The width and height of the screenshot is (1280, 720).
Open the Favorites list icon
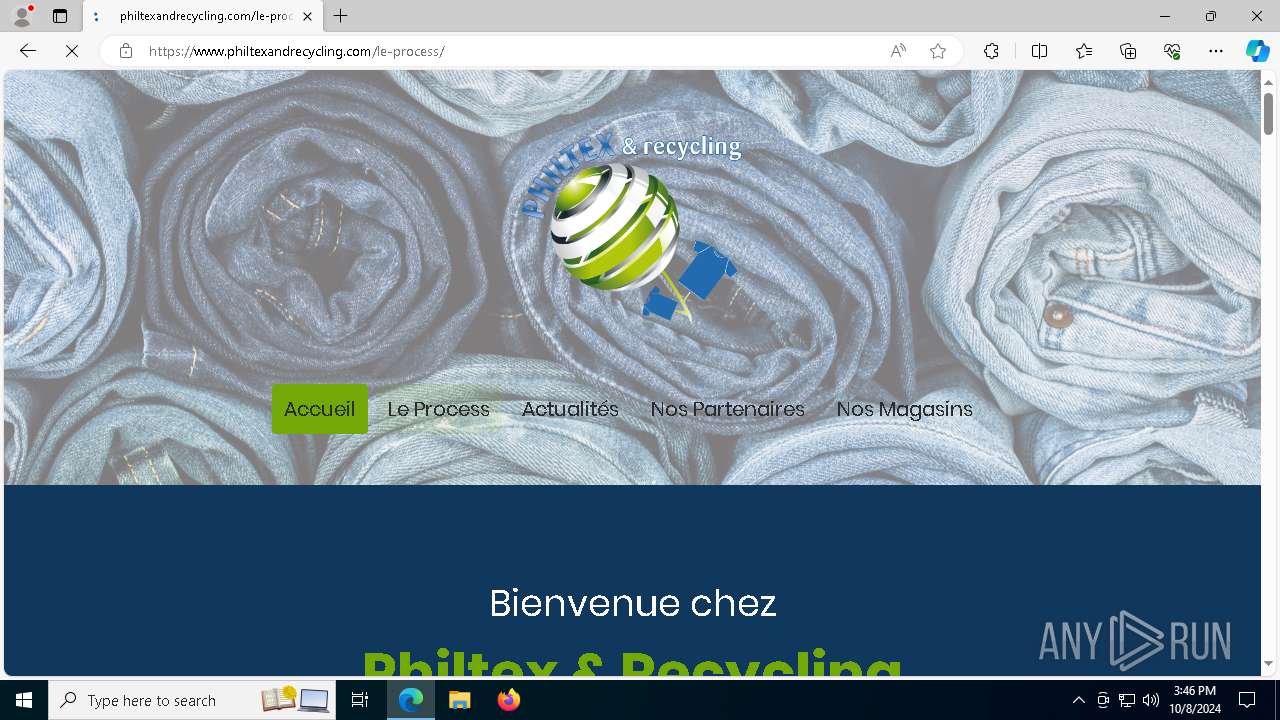pyautogui.click(x=1084, y=51)
